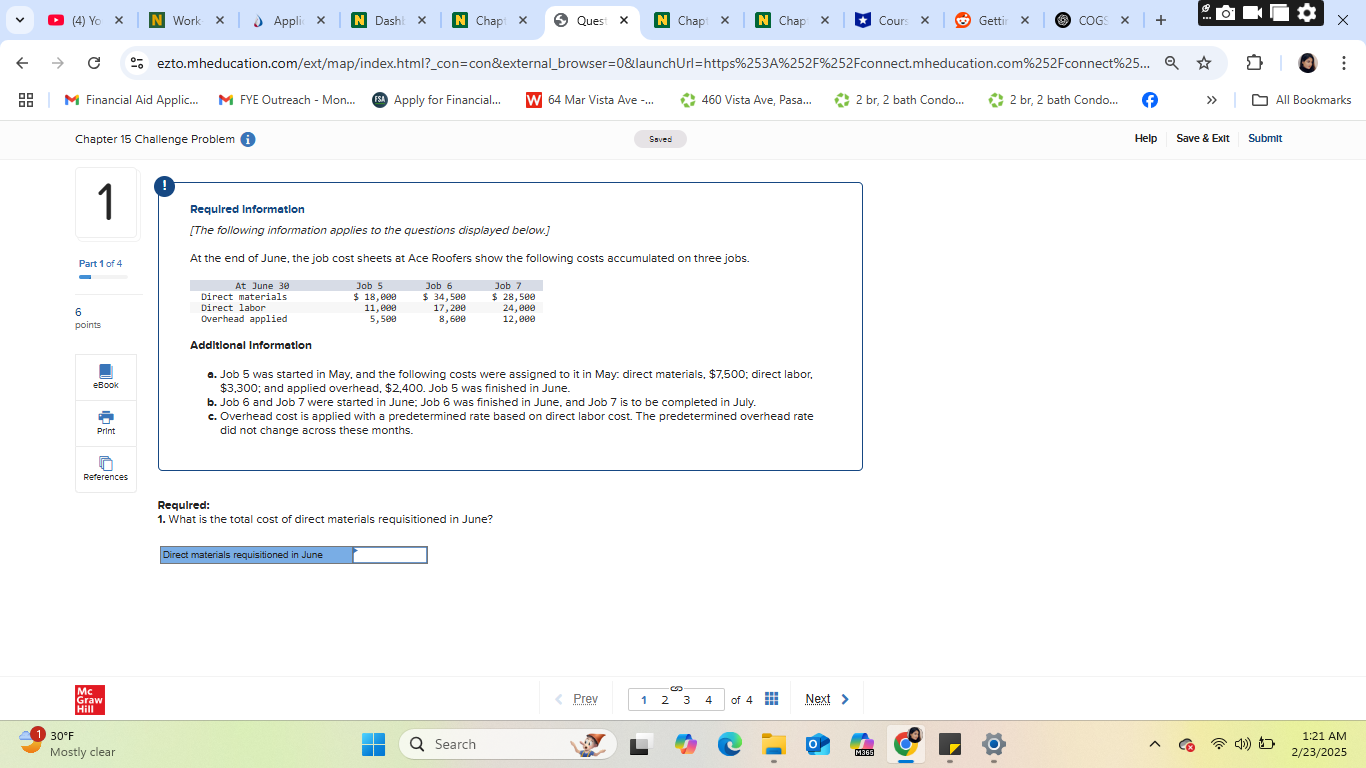Click the Submit link
The image size is (1366, 768).
tap(1264, 139)
